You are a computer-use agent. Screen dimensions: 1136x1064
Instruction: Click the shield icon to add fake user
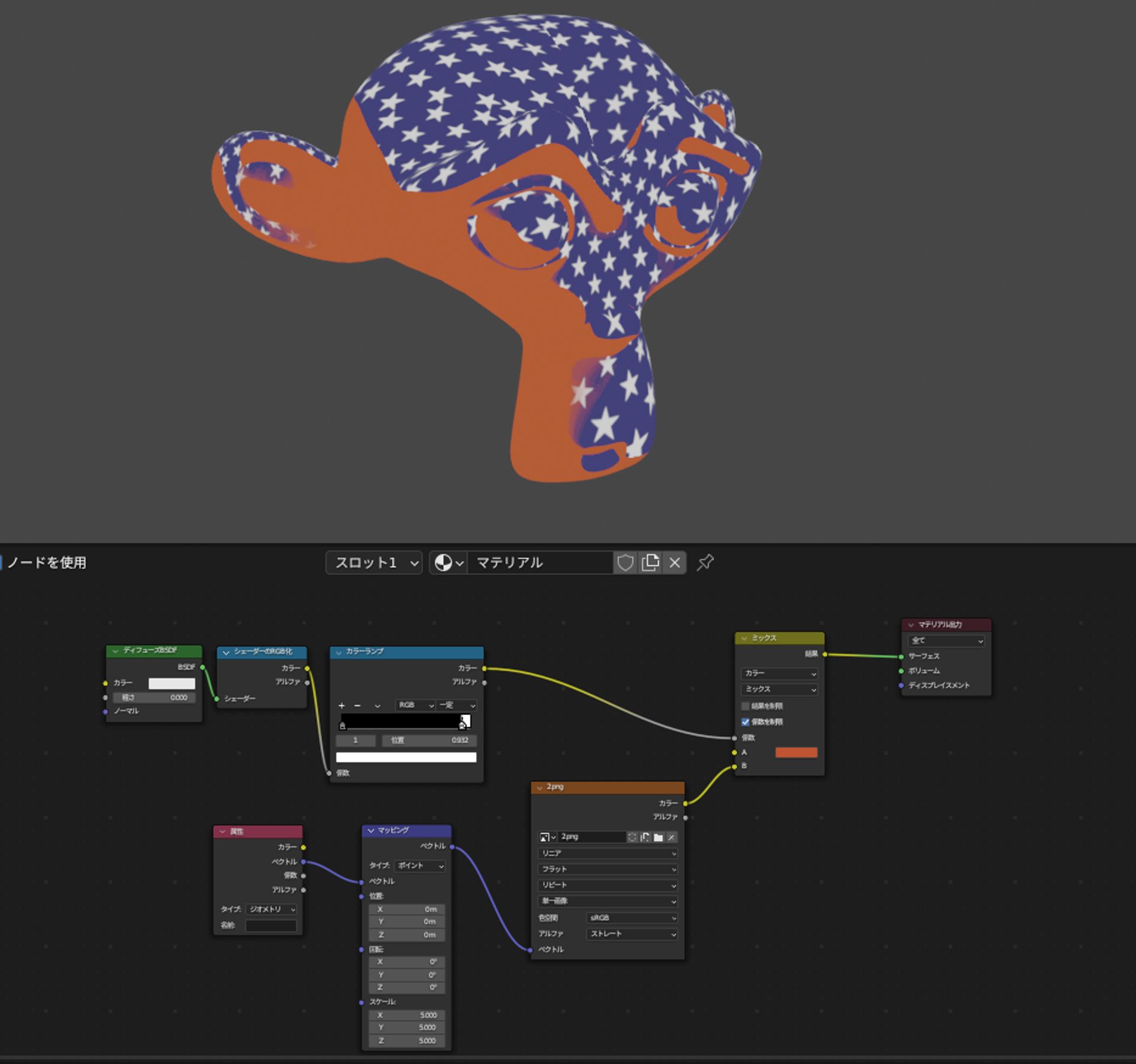tap(625, 562)
